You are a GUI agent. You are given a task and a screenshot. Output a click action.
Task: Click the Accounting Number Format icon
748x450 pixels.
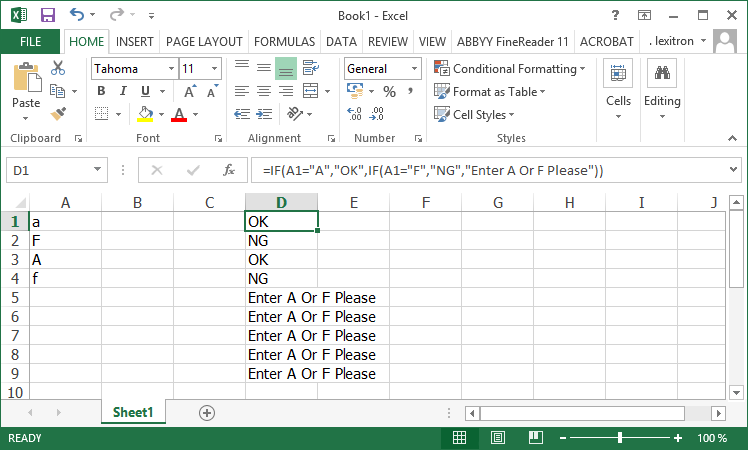click(355, 91)
